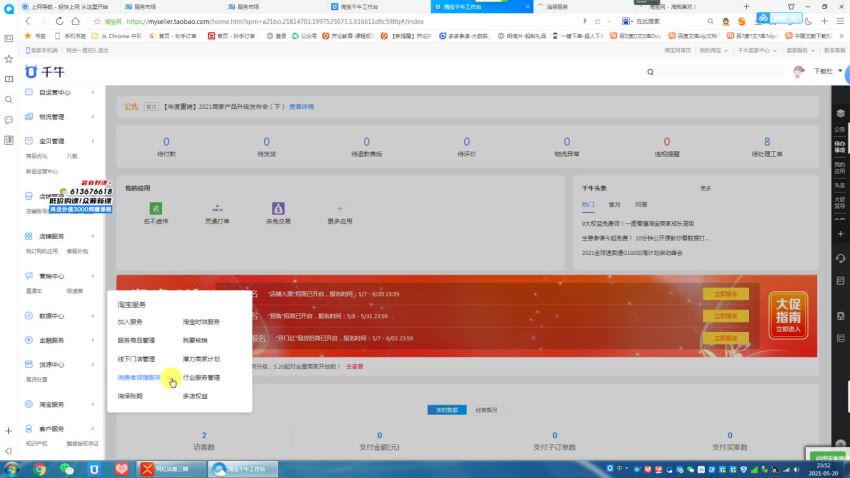Open the headline starting with 2021全球速卖通
Viewport: 850px width, 478px height.
[x=632, y=253]
